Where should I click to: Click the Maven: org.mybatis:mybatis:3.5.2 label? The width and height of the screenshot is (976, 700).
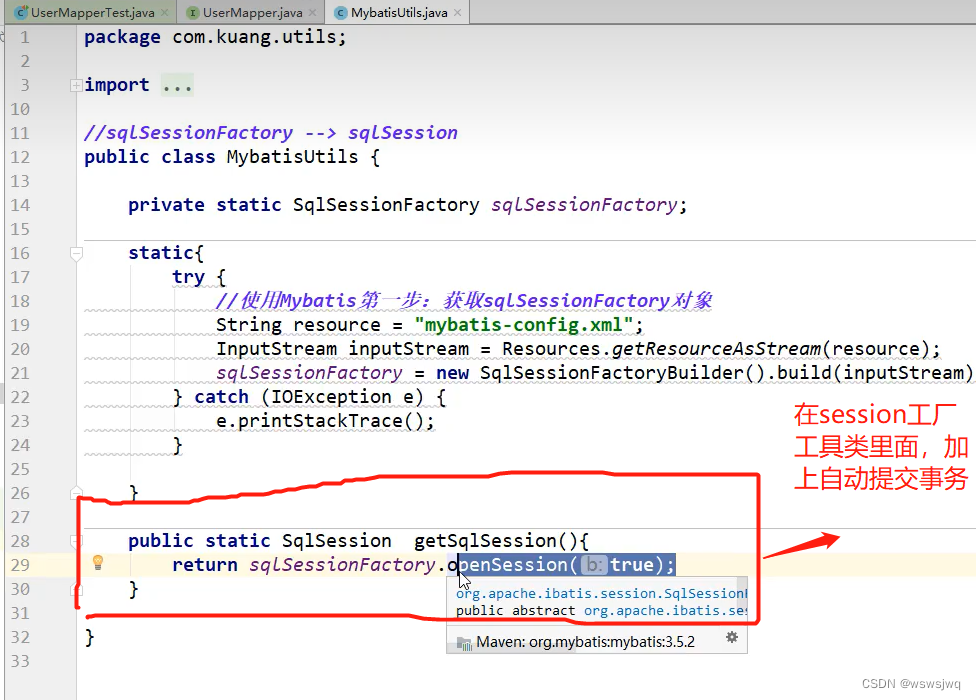tap(585, 642)
